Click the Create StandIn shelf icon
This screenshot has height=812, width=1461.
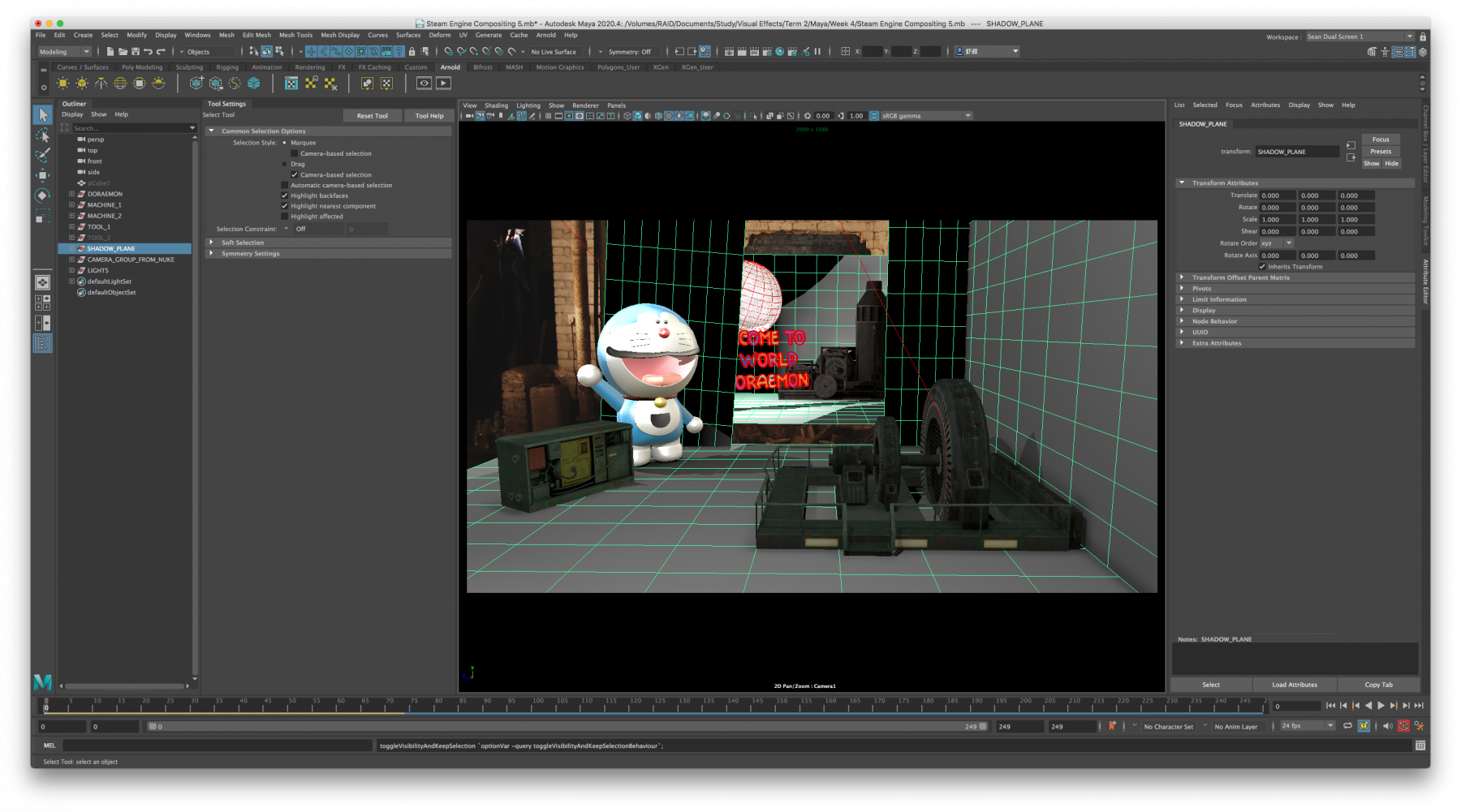196,83
